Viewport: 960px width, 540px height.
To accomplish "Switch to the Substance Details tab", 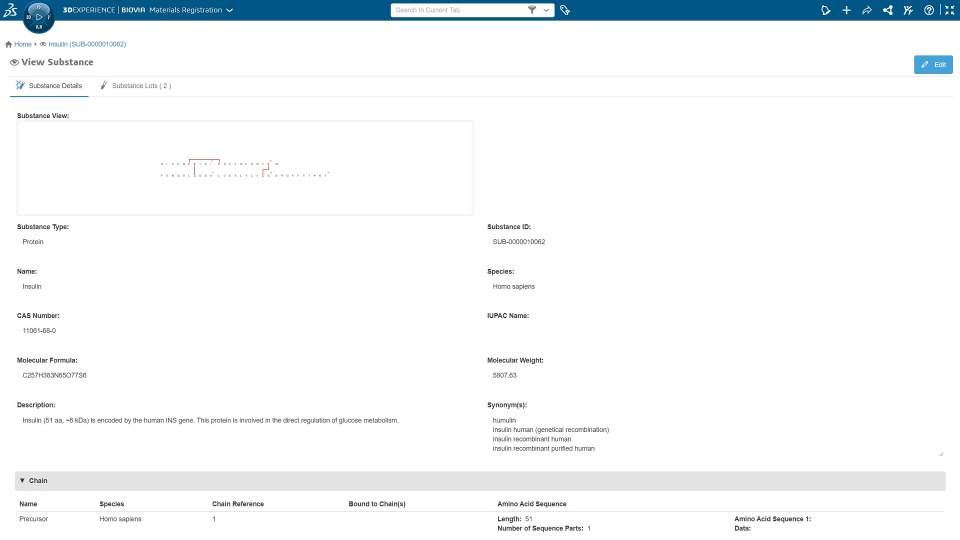I will tap(49, 86).
